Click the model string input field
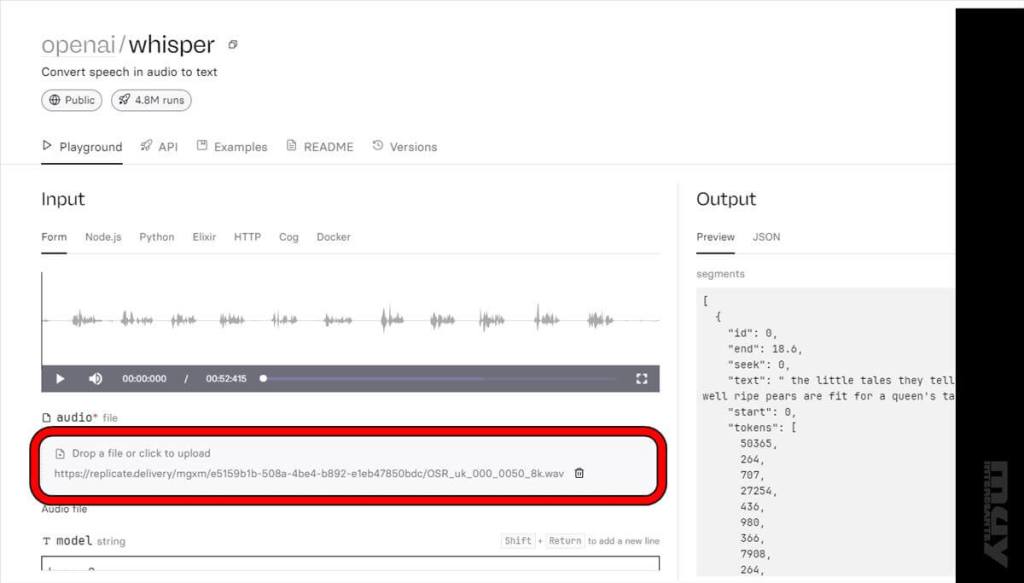 (350, 566)
